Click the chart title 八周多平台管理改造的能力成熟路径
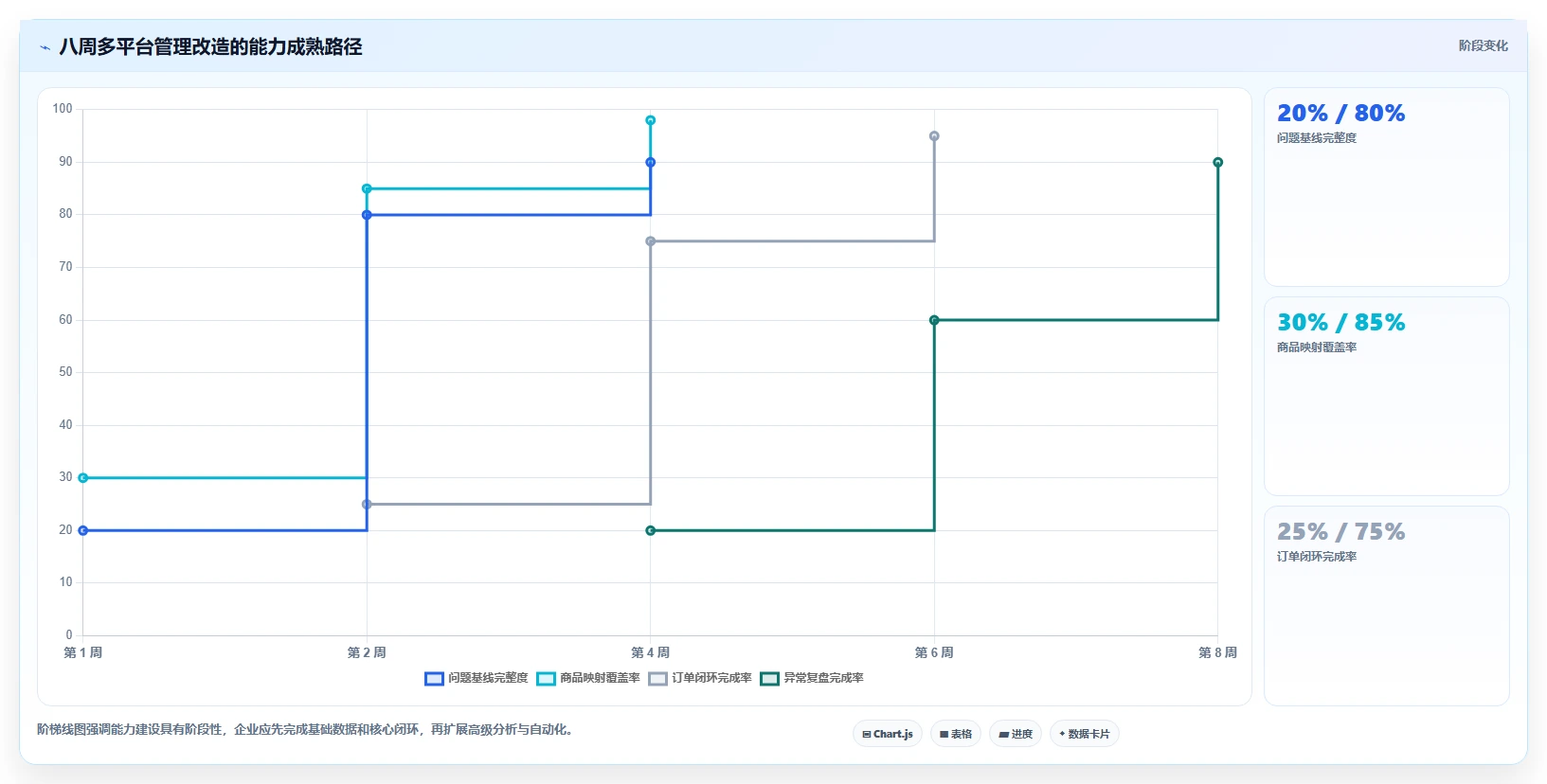 tap(210, 47)
